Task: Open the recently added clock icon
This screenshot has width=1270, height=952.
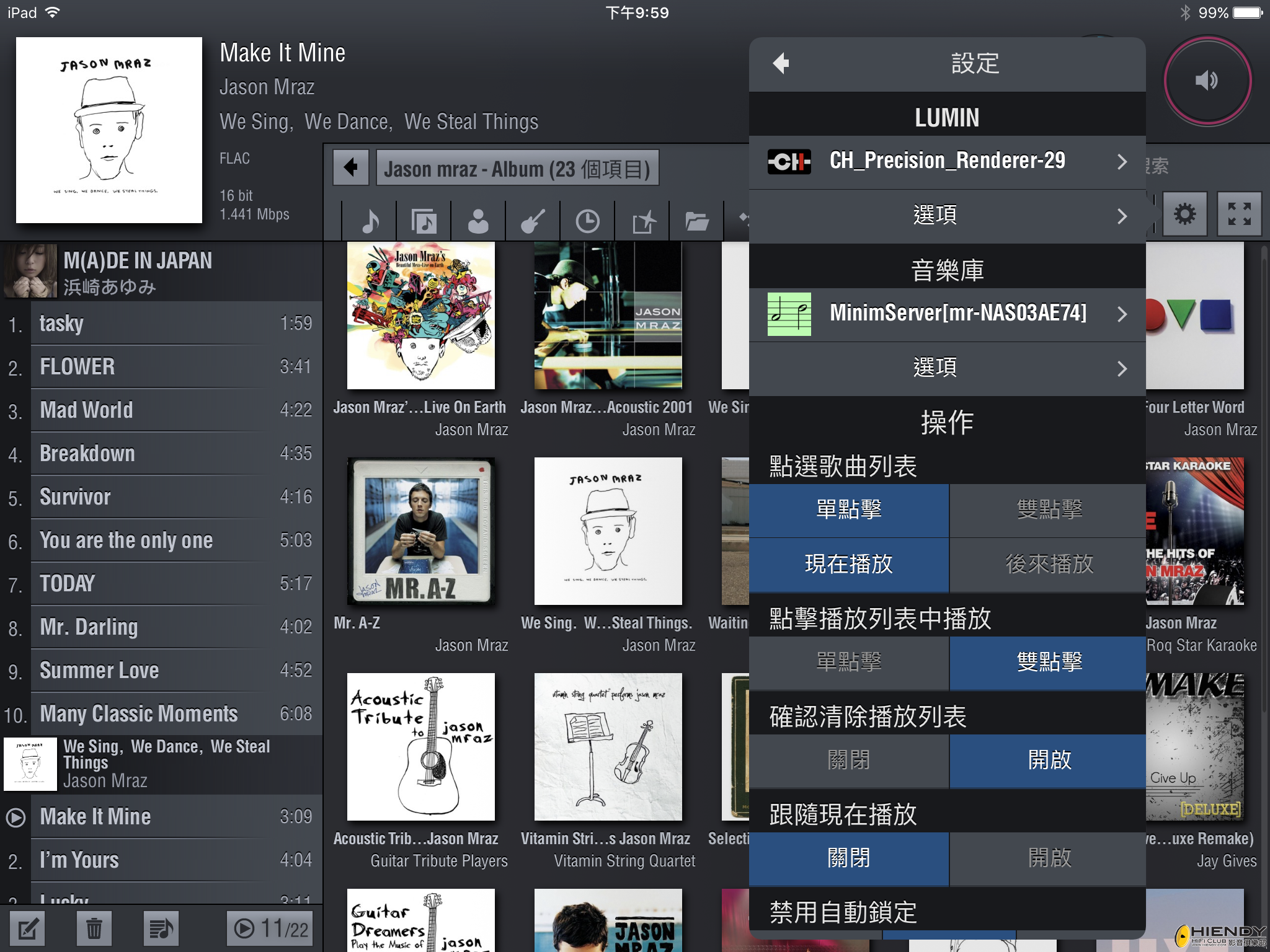Action: point(587,221)
